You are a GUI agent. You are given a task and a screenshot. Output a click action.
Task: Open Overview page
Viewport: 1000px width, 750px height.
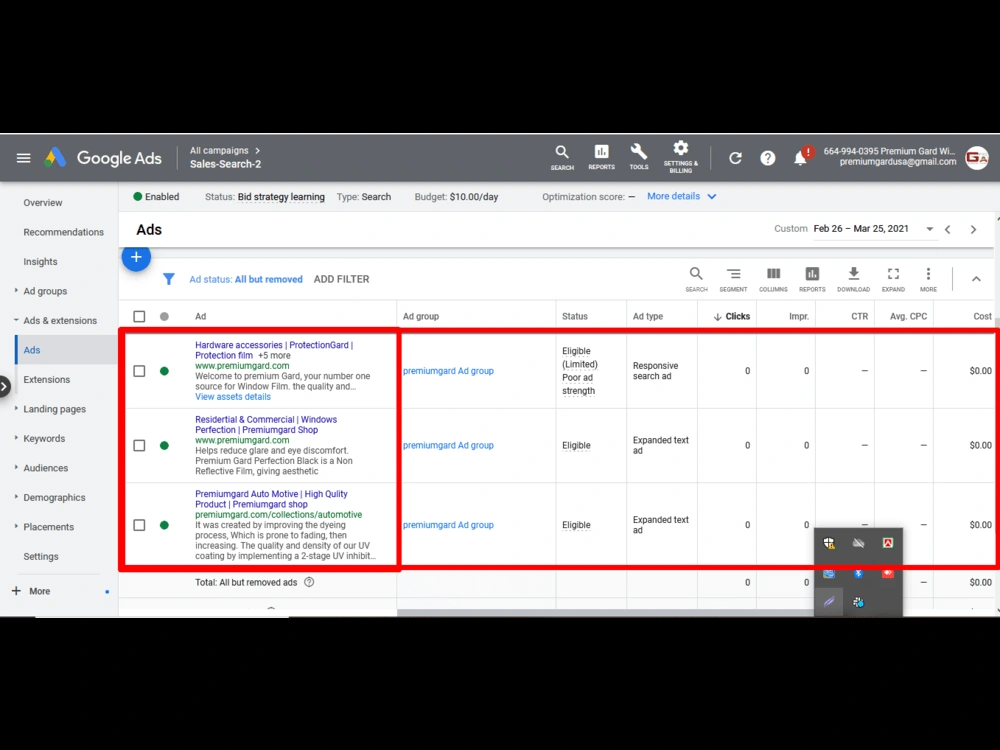pyautogui.click(x=43, y=203)
